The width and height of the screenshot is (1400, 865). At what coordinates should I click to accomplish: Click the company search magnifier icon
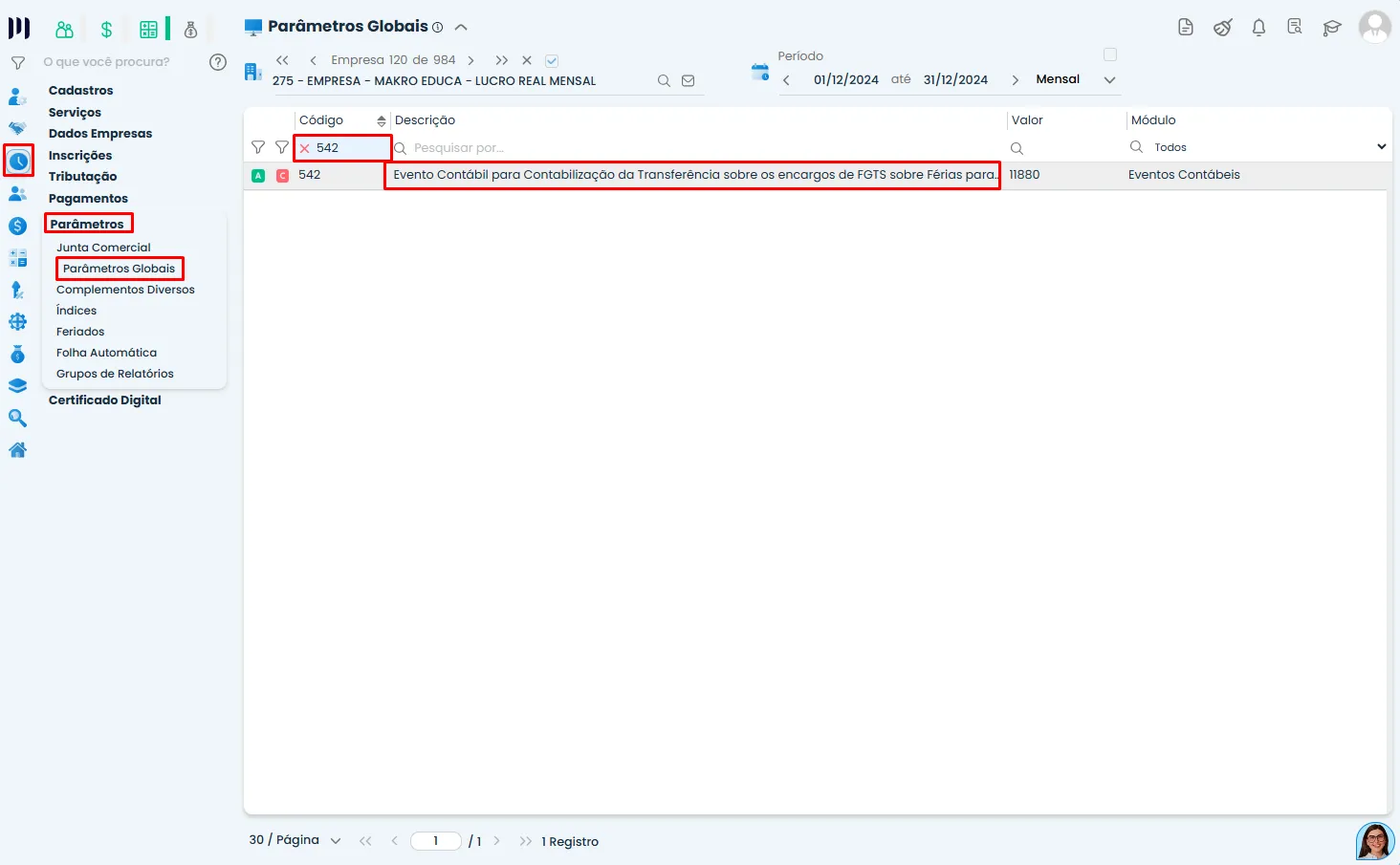(664, 81)
